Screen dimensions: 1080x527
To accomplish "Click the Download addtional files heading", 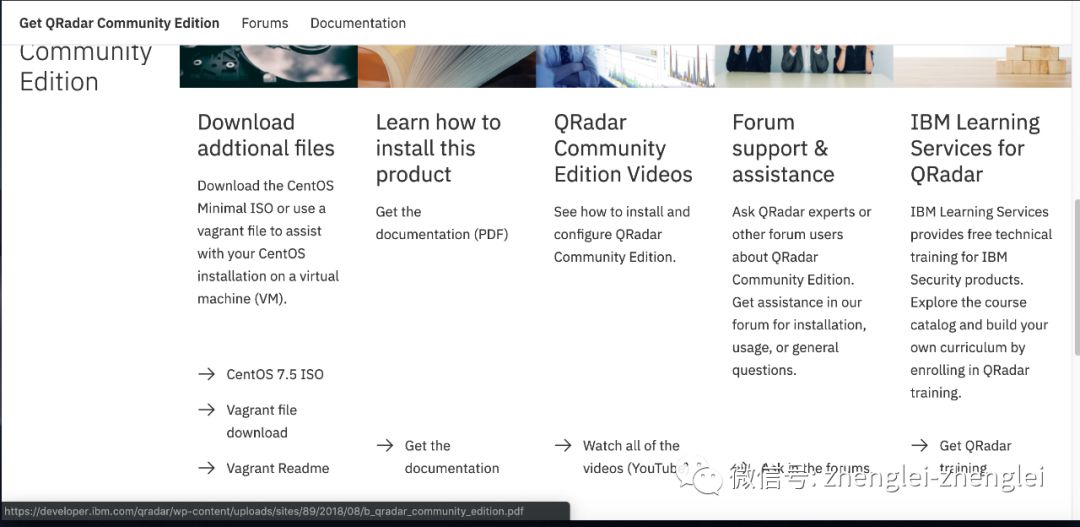I will click(x=266, y=135).
